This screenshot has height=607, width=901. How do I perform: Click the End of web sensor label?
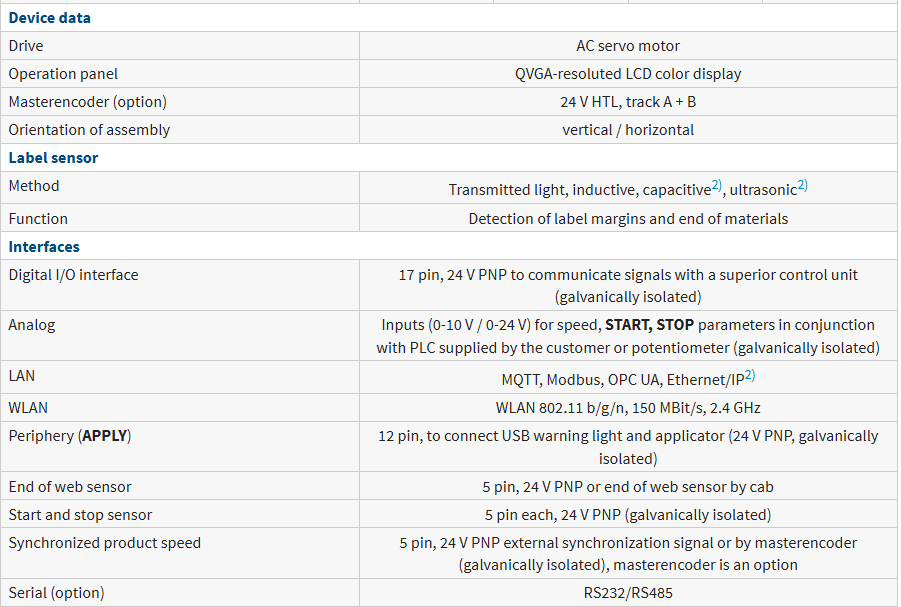(70, 487)
